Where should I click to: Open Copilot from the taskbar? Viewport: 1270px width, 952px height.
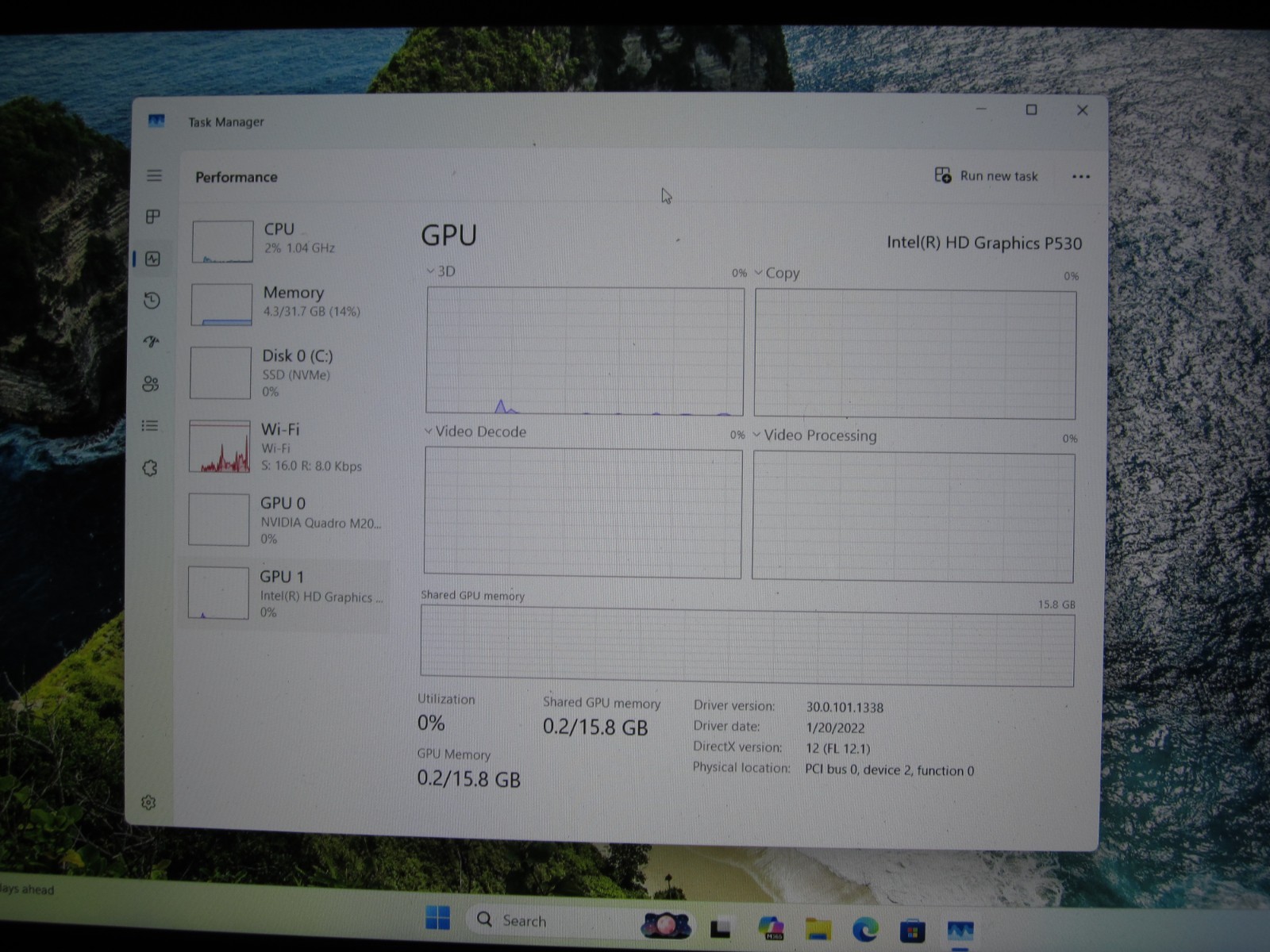coord(770,927)
